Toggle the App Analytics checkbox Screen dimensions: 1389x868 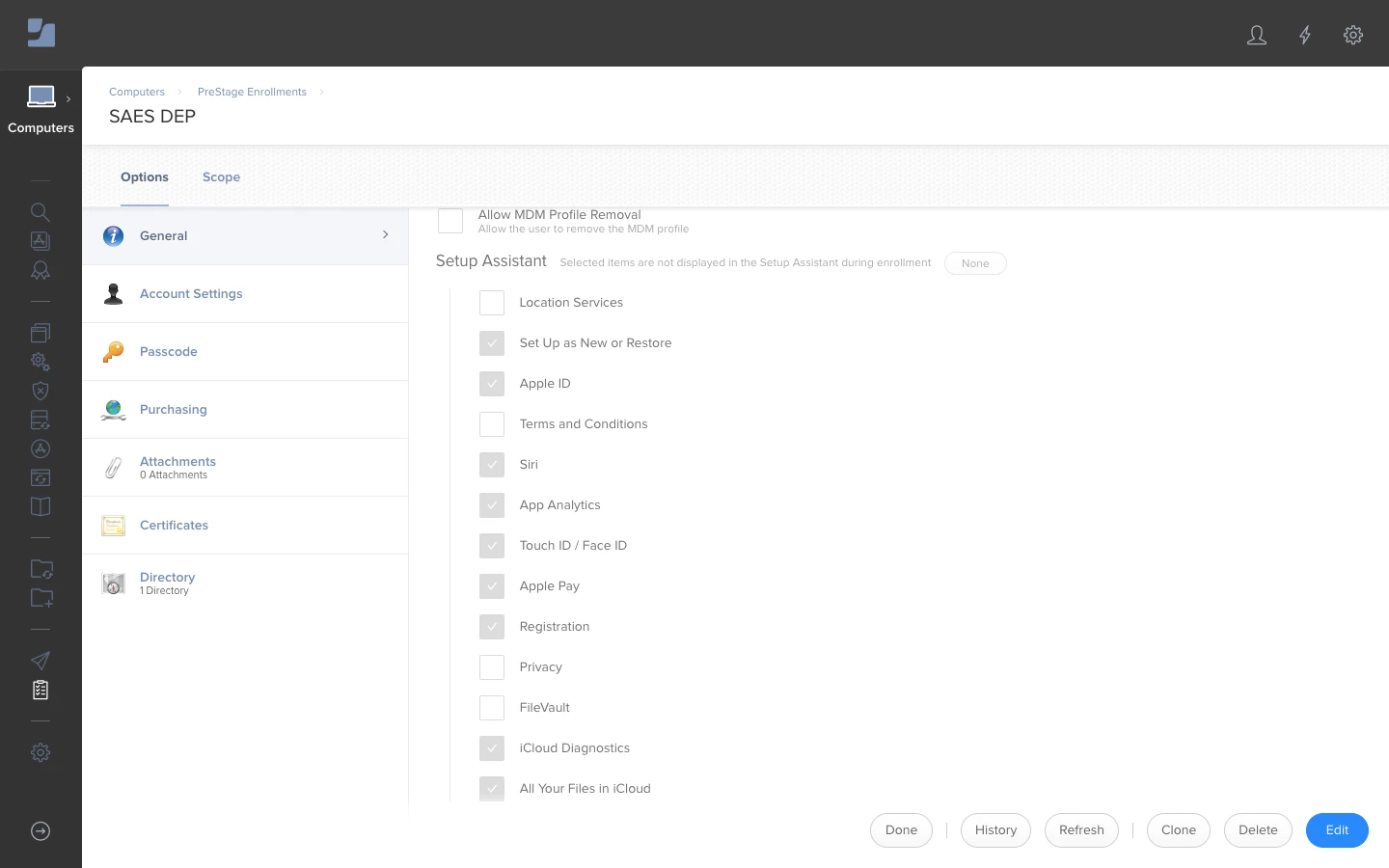[x=492, y=505]
